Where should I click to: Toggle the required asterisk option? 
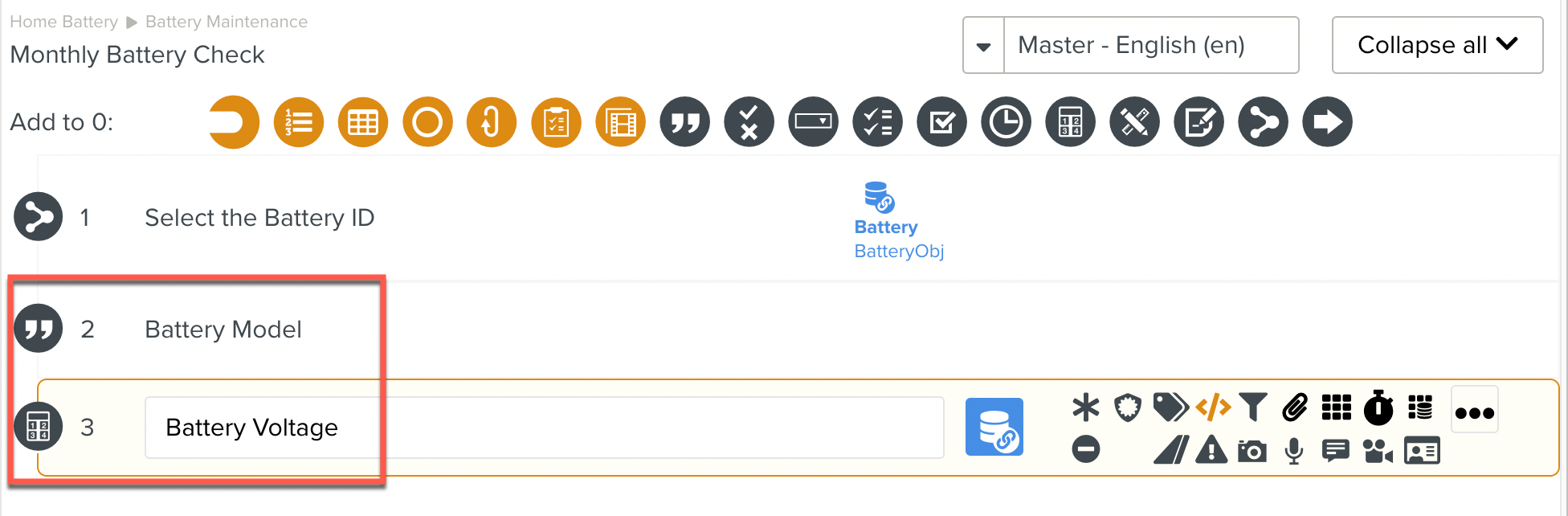[1085, 407]
